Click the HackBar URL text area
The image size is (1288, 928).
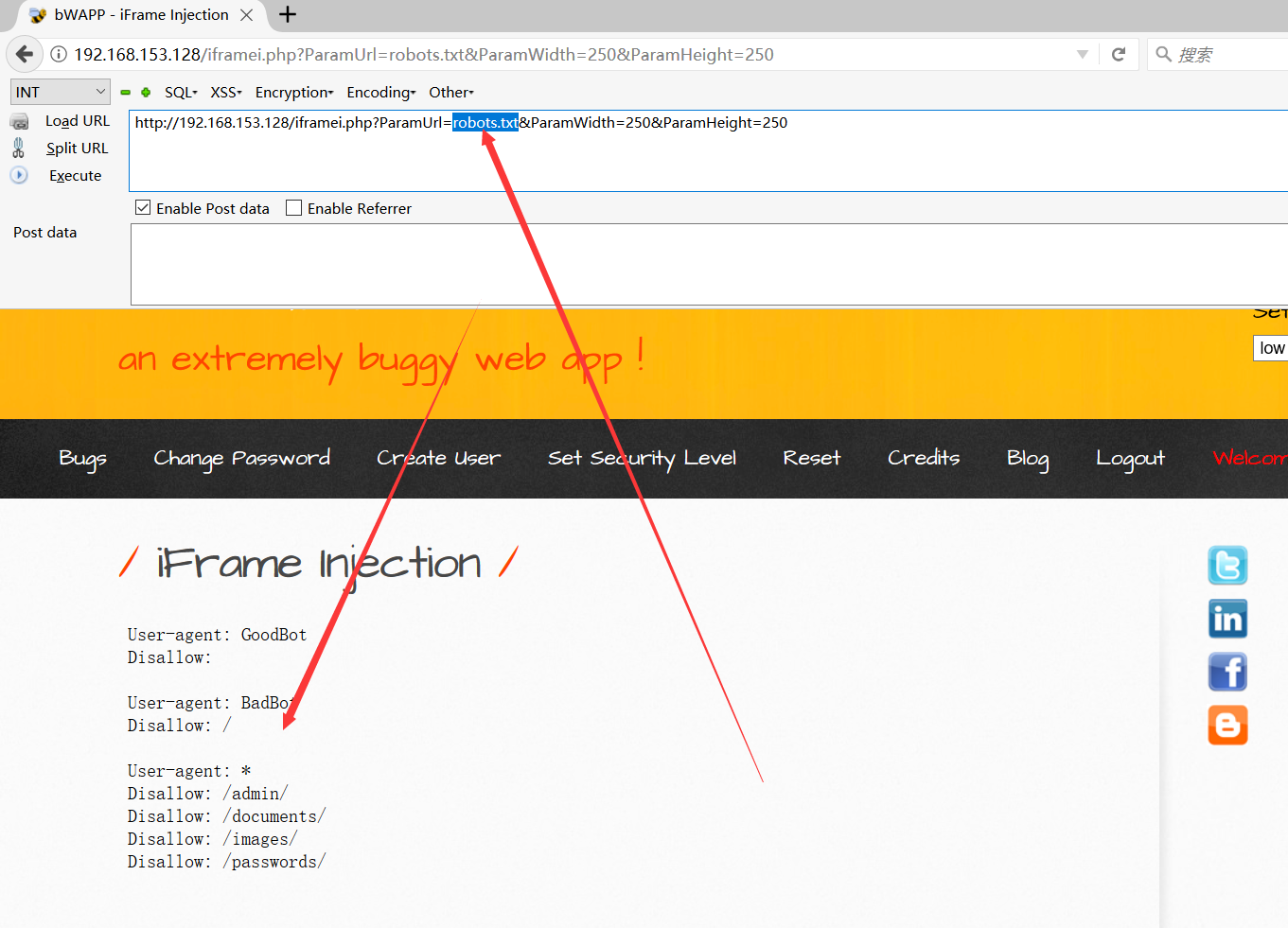coord(708,150)
